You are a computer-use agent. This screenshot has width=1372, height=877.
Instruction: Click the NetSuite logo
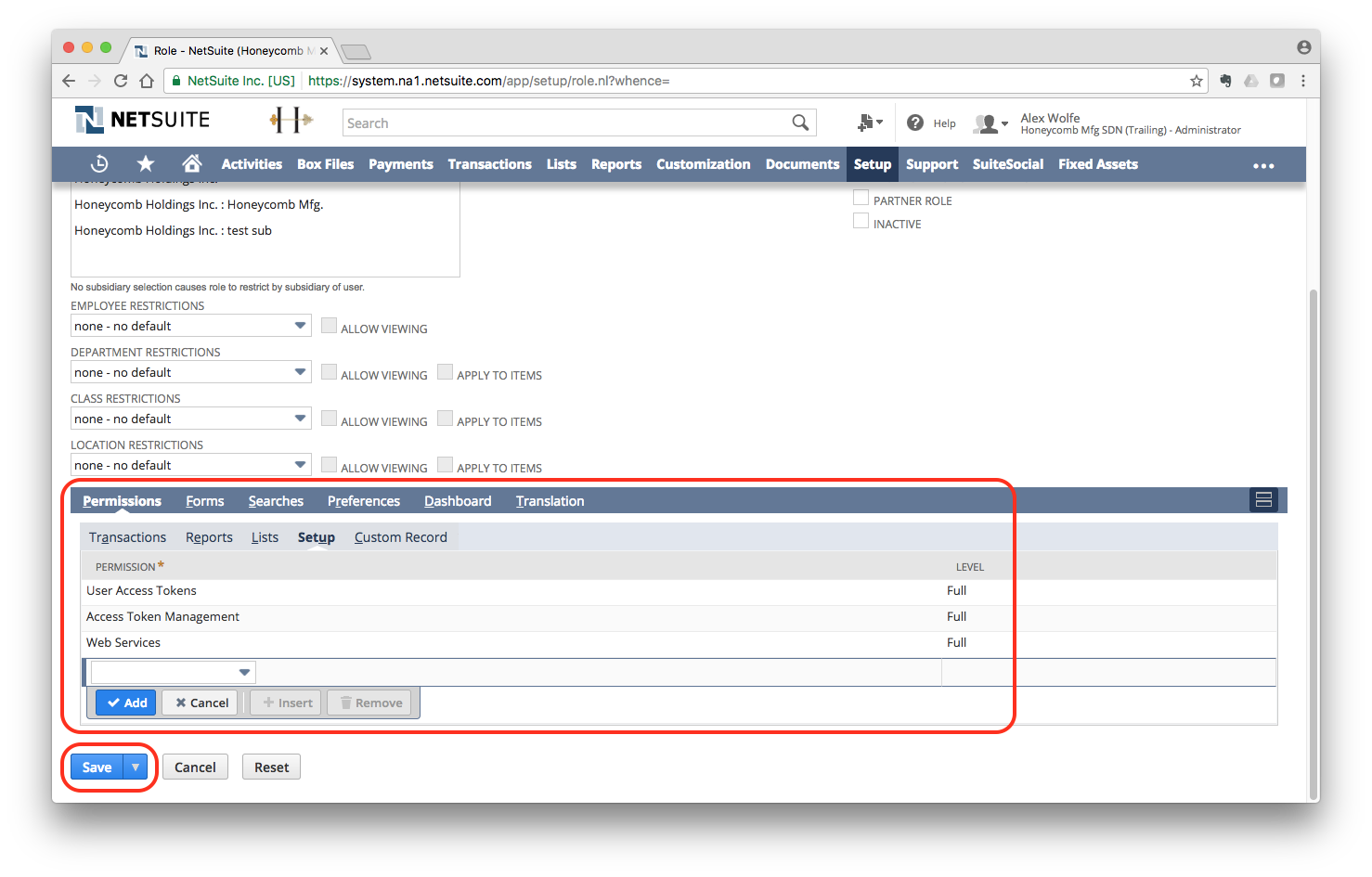click(142, 120)
